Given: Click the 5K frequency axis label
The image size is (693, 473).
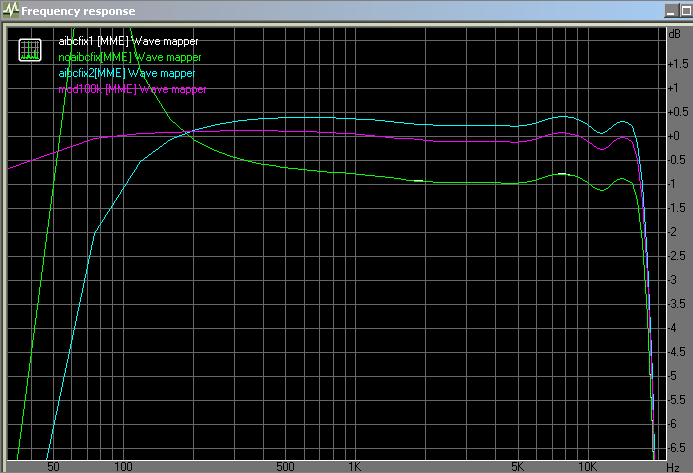Looking at the screenshot, I should [x=518, y=467].
